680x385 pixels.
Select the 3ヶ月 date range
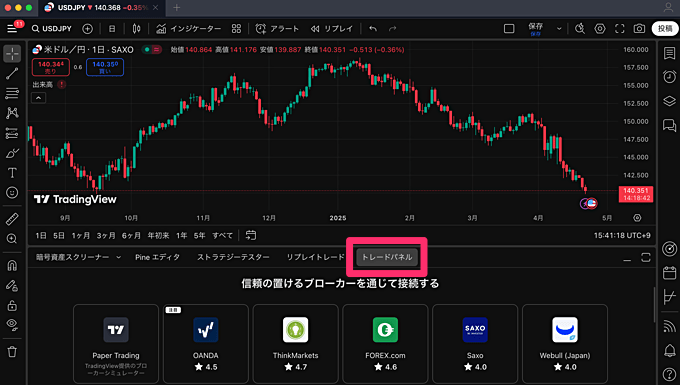[x=106, y=235]
